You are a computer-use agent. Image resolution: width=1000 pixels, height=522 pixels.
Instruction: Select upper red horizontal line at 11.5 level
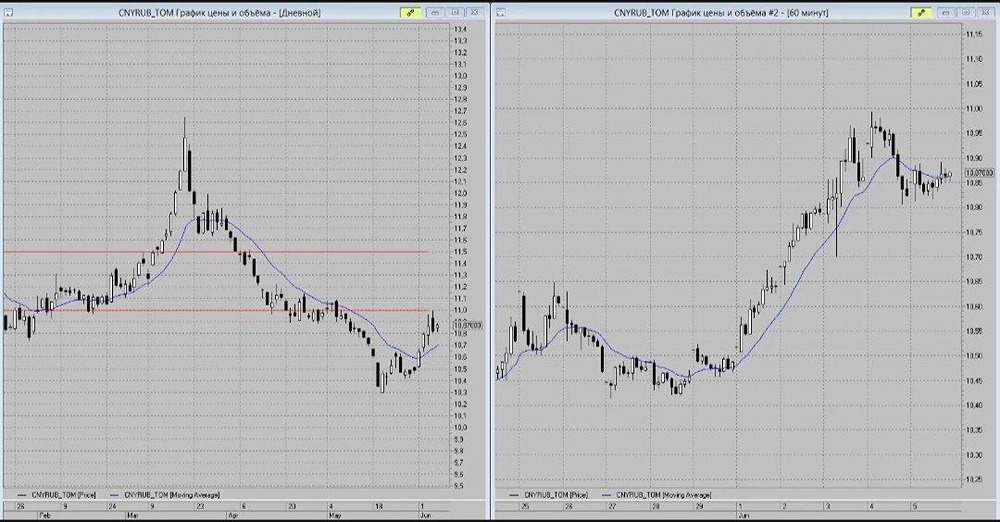pos(216,252)
